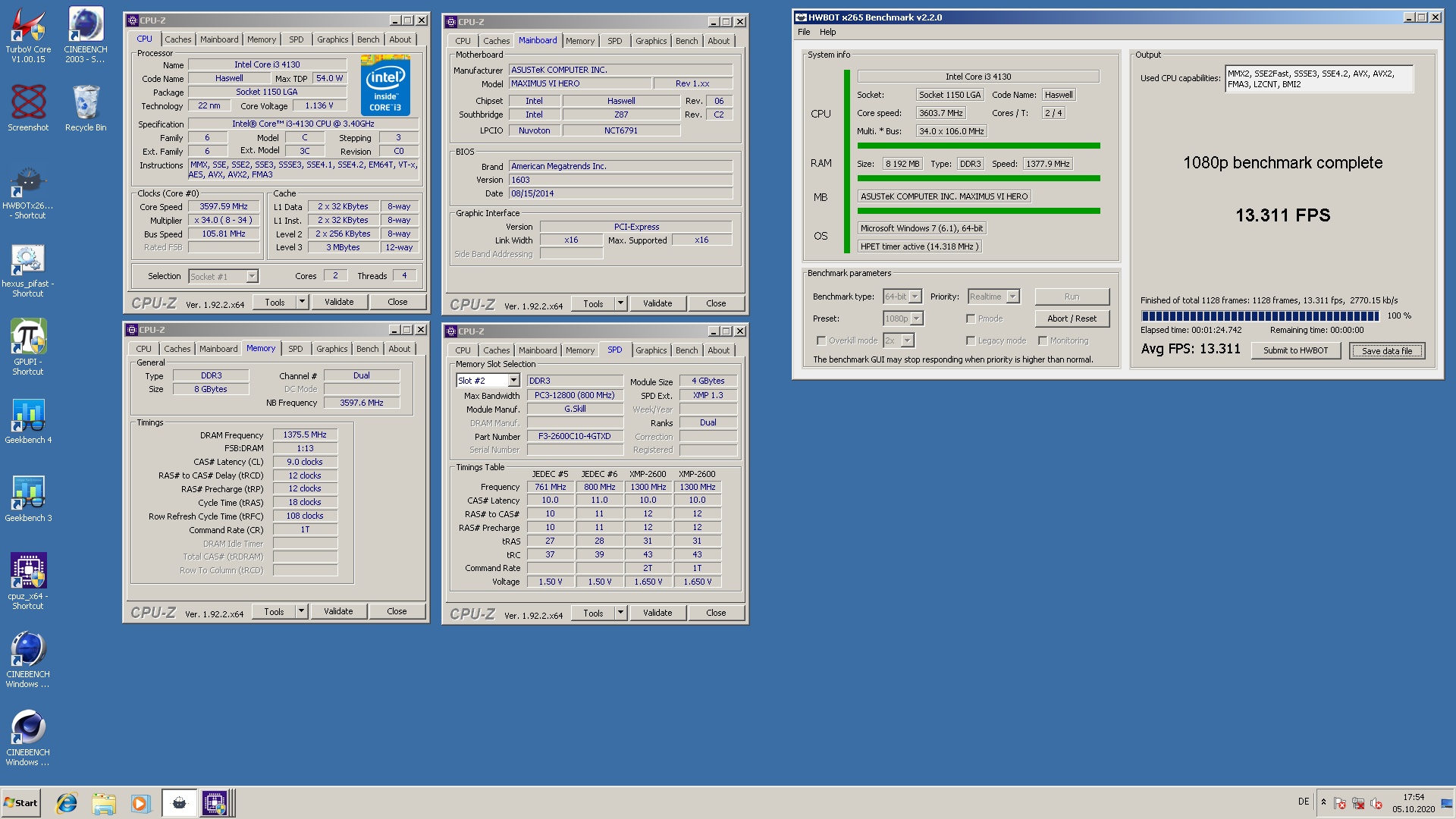The height and width of the screenshot is (819, 1456).
Task: Open the Help menu in HWBOT x265
Action: pos(828,32)
